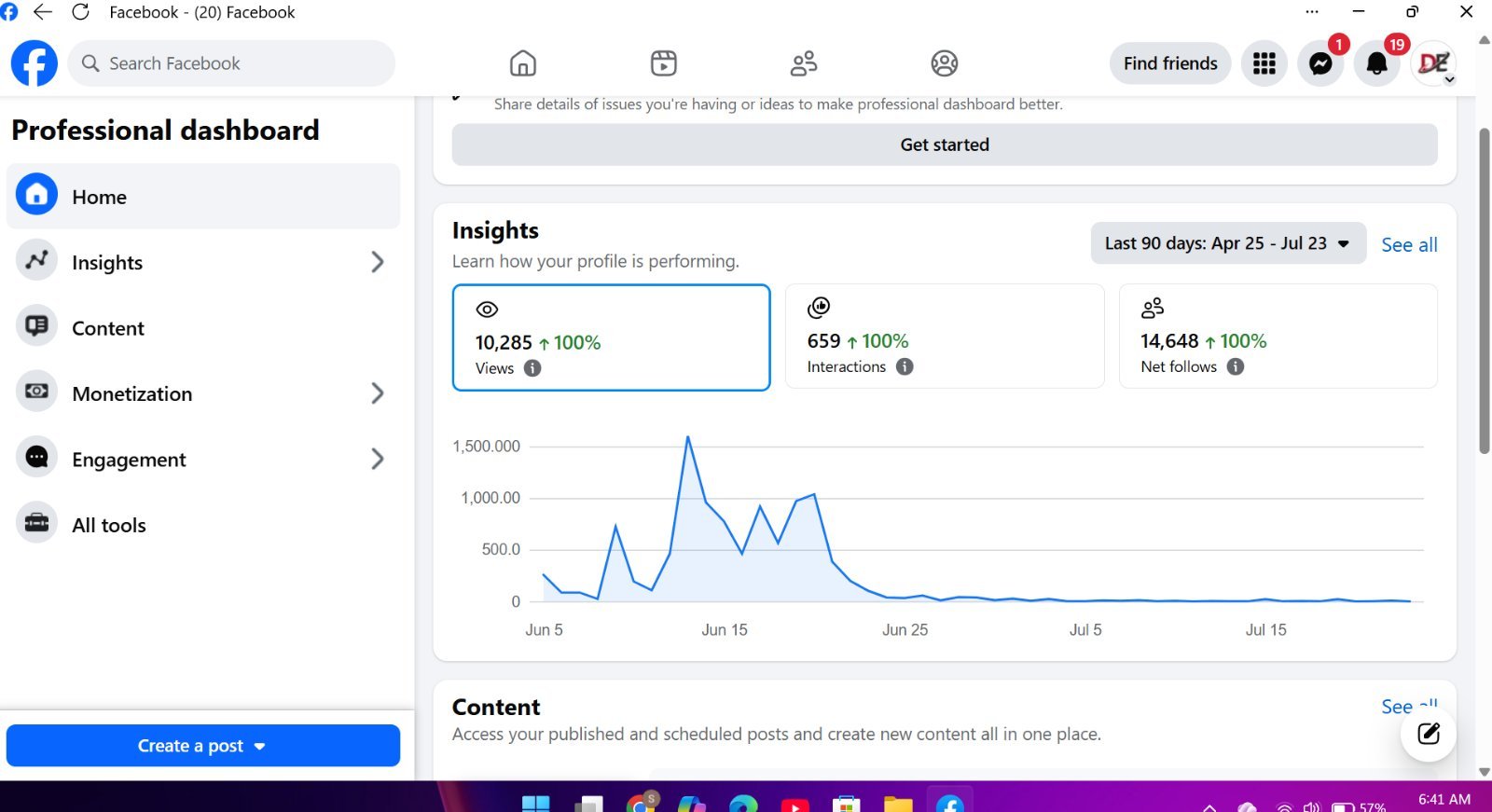1492x812 pixels.
Task: Open the apps grid menu
Action: pyautogui.click(x=1264, y=63)
